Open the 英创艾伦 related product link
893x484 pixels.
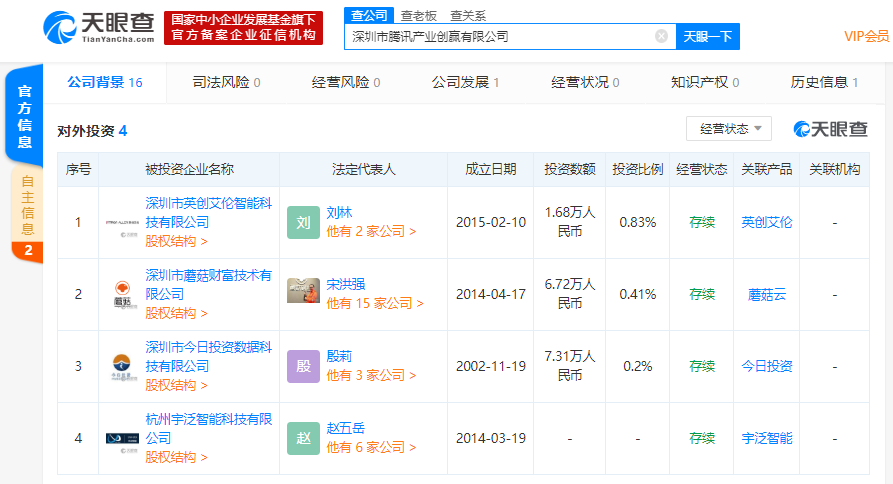767,223
